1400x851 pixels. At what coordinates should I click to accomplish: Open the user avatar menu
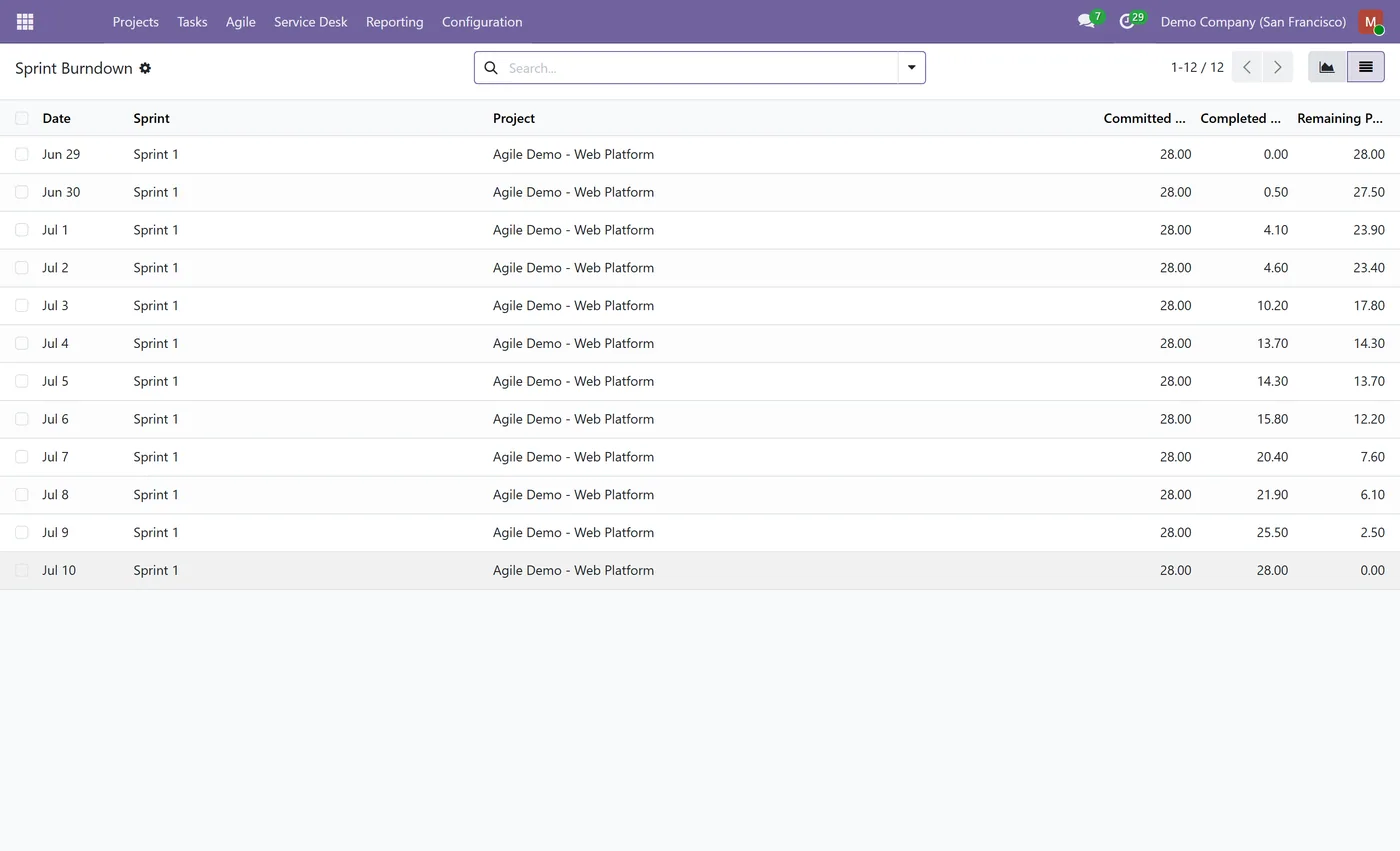1371,22
